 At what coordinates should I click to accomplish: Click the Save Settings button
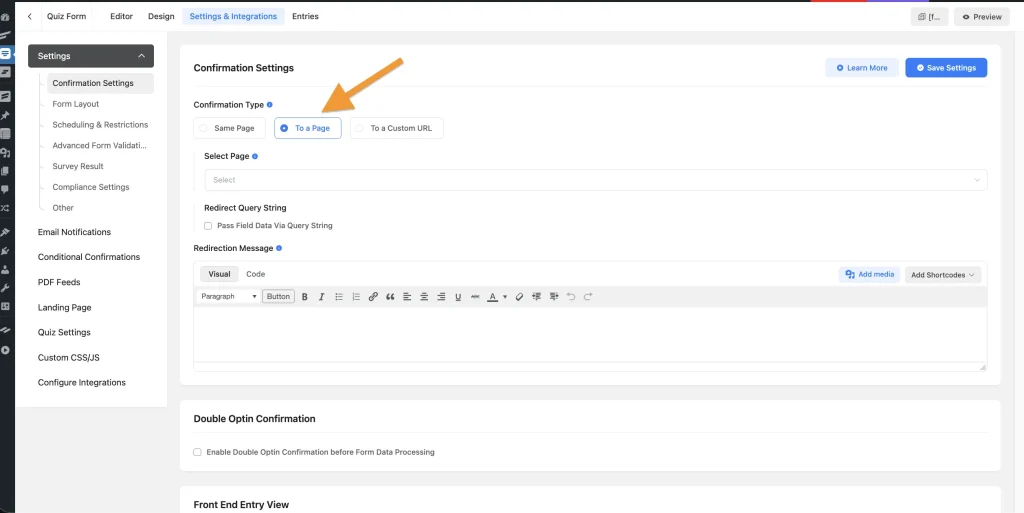click(946, 68)
